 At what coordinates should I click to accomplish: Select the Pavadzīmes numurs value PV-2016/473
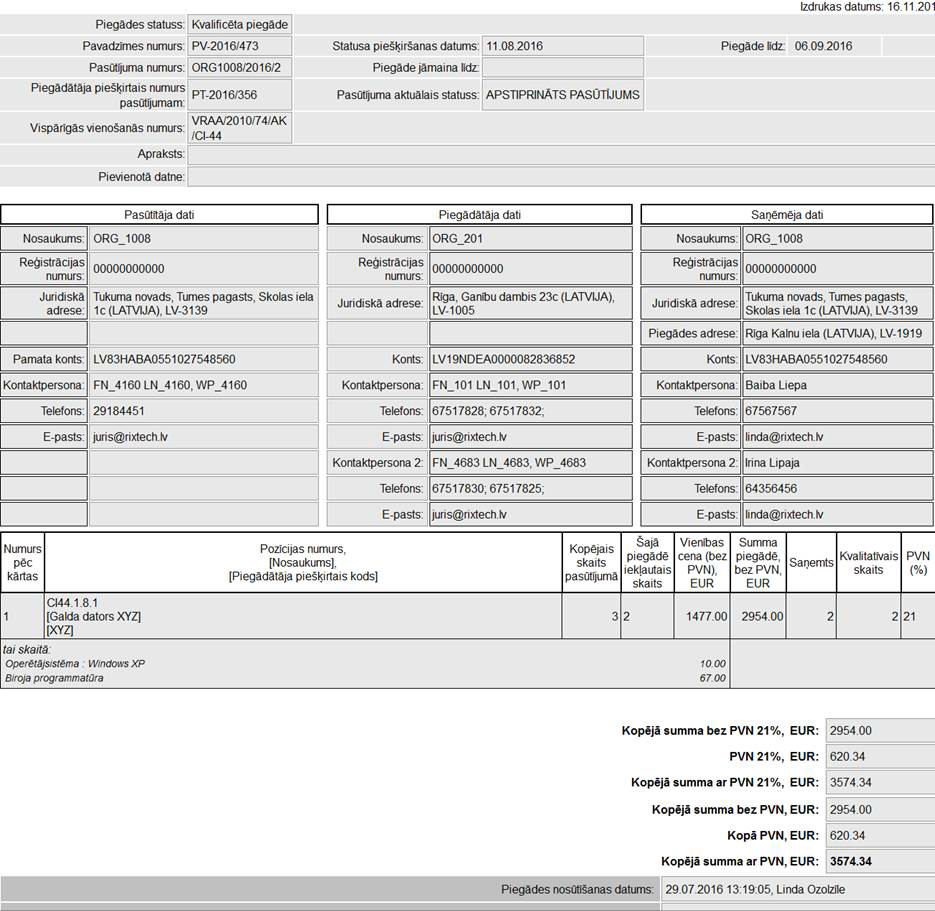pyautogui.click(x=240, y=46)
